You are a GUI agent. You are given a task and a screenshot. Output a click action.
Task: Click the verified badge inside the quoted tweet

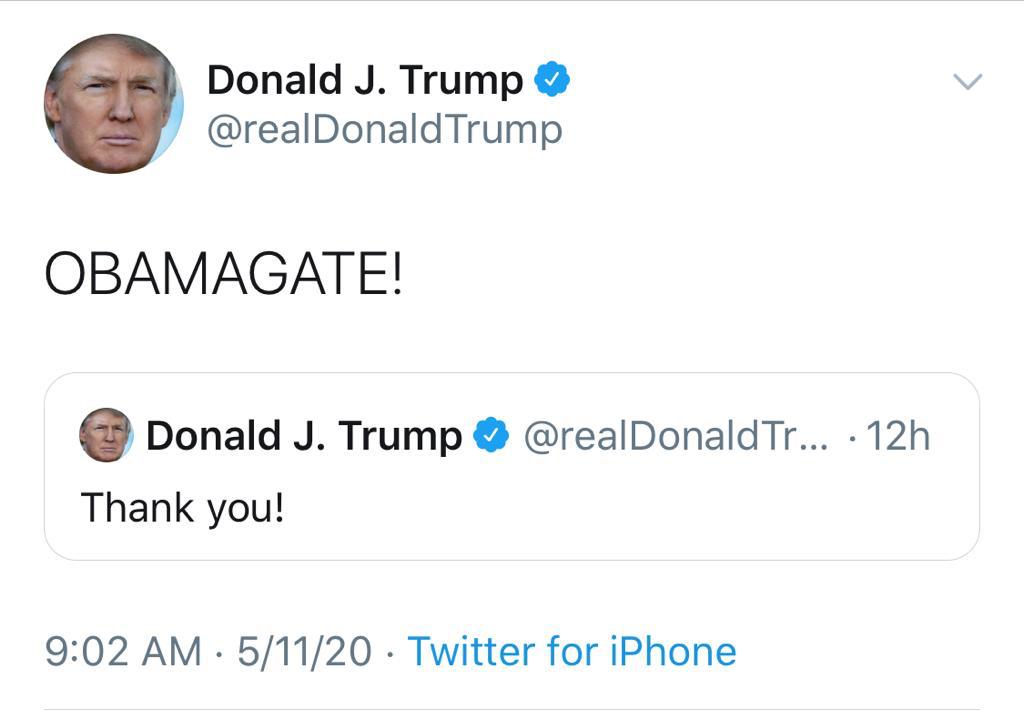(491, 436)
